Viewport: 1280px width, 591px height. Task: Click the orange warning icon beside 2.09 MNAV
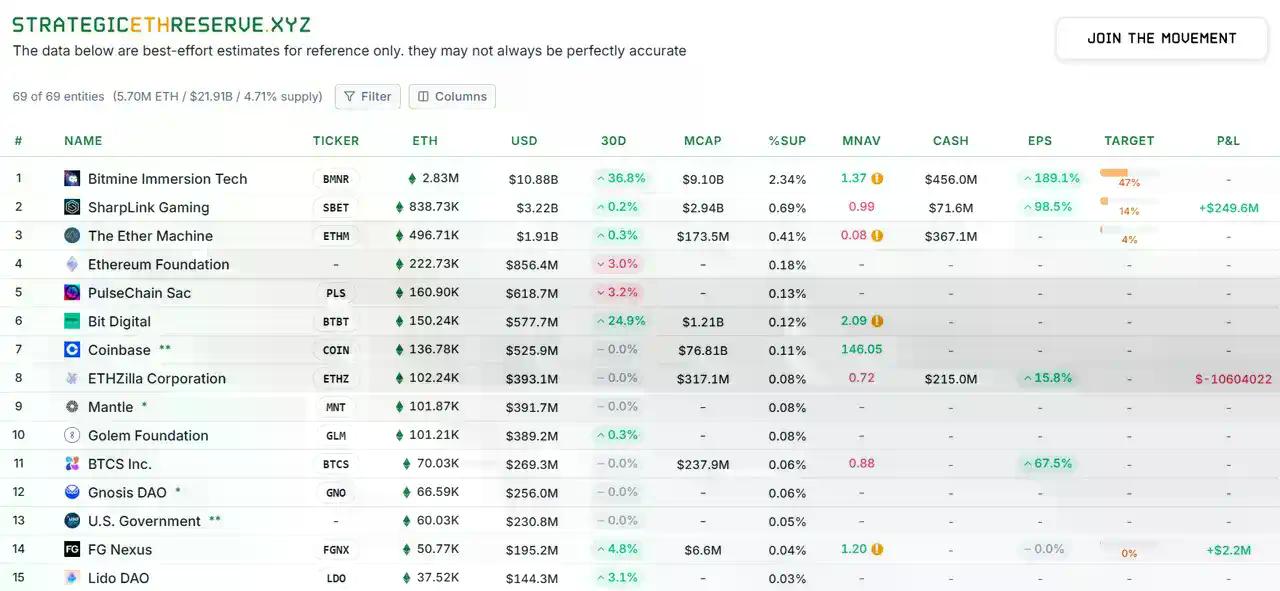point(877,321)
